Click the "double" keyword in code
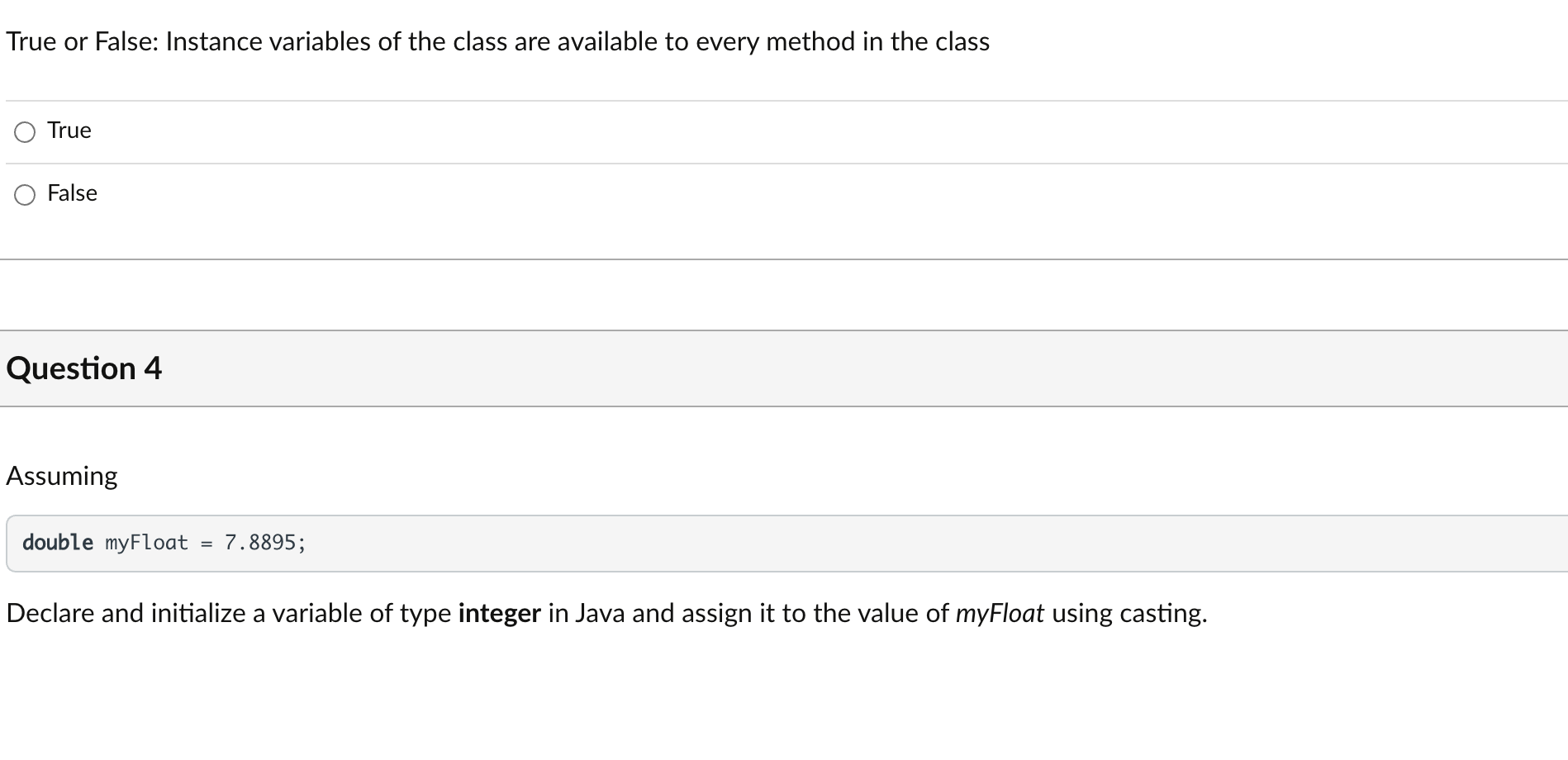Screen dimensions: 1568x760 [x=58, y=543]
